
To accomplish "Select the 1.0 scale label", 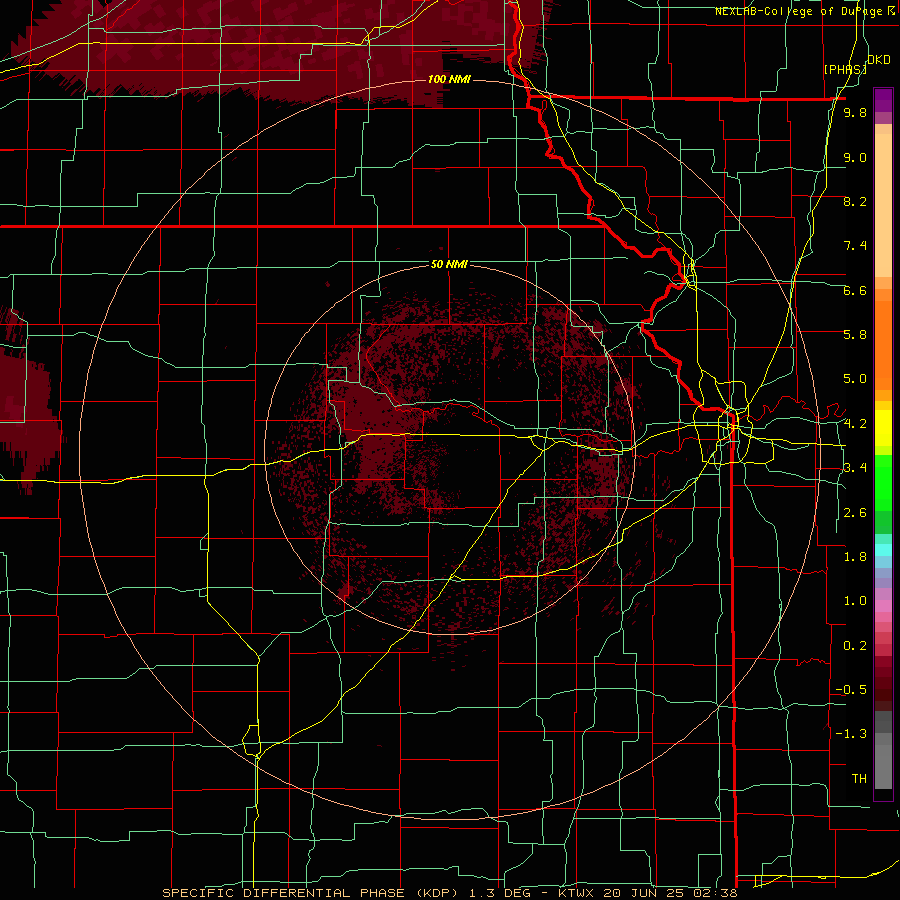I will point(855,601).
